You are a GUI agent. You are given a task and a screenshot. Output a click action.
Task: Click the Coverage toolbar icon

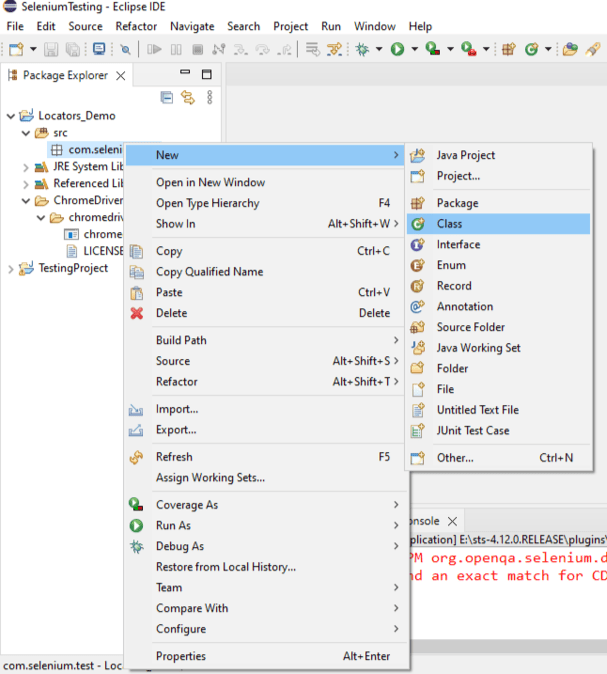[x=432, y=49]
